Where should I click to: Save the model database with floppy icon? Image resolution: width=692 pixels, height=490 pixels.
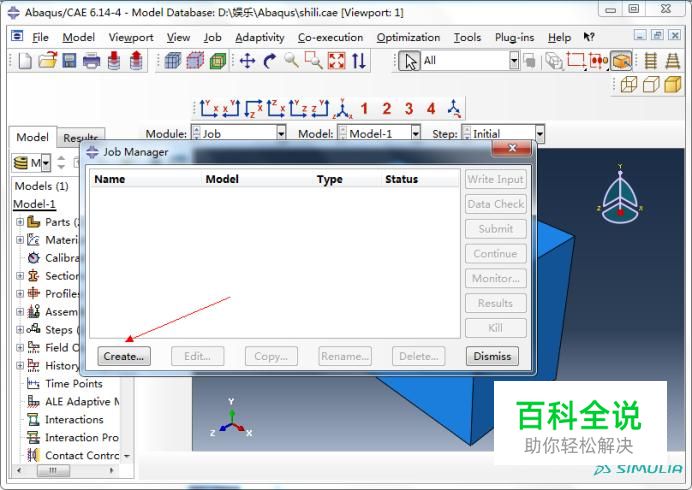click(69, 60)
